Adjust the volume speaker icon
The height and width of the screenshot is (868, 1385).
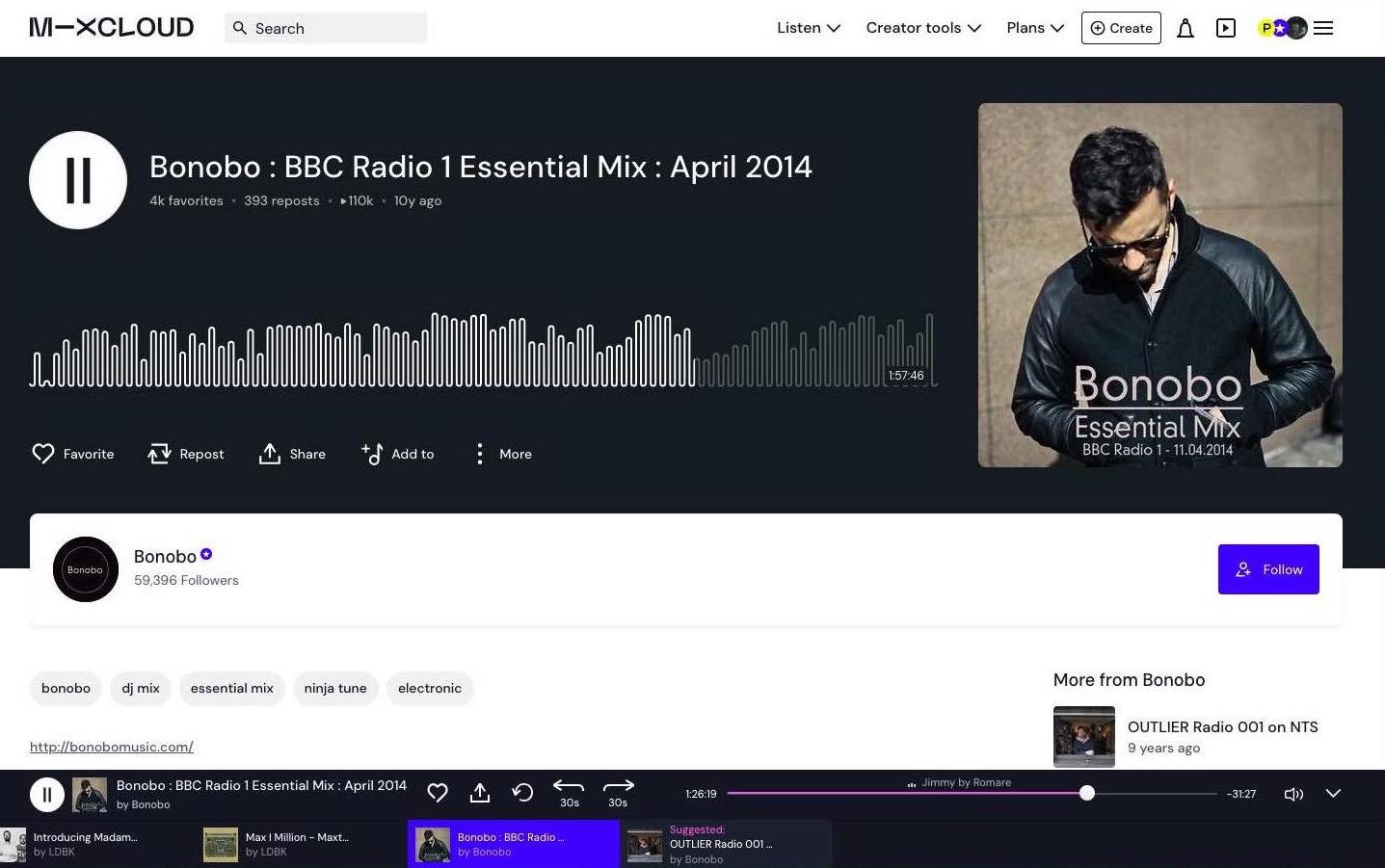coord(1293,794)
